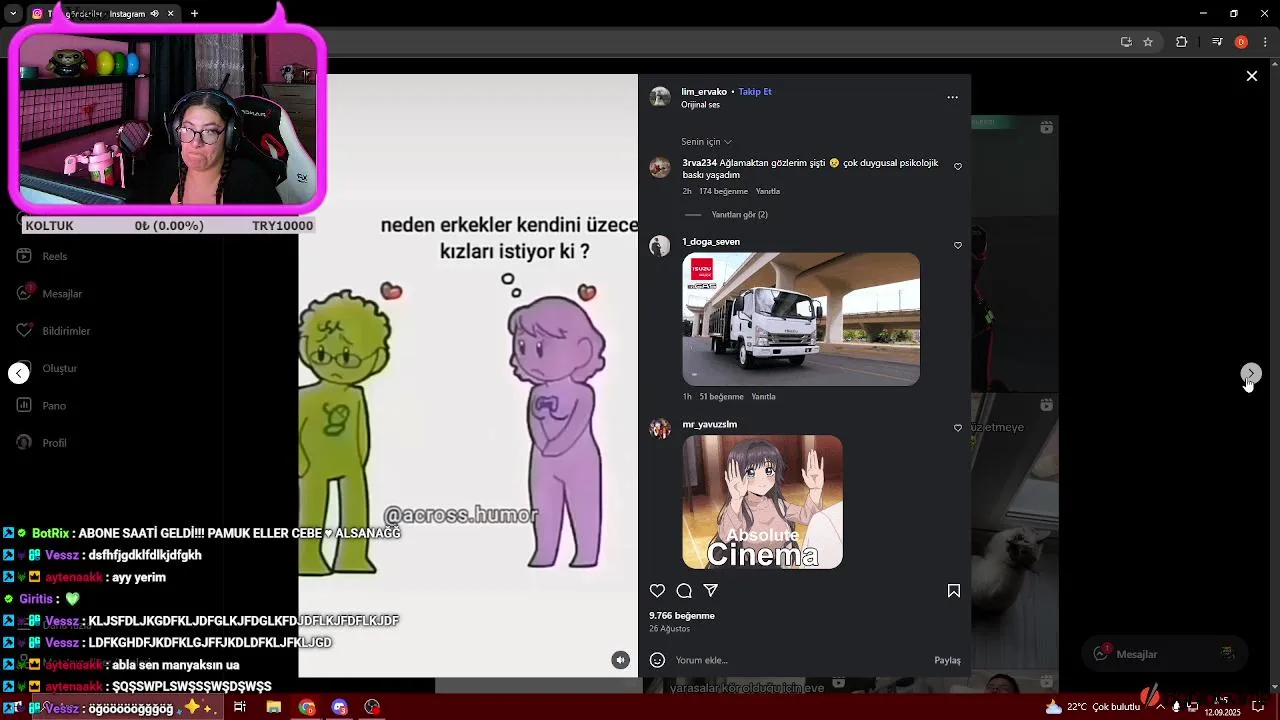Screen dimensions: 1280x720
Task: Open Mesajlar in Instagram sidebar
Action: click(x=50, y=294)
